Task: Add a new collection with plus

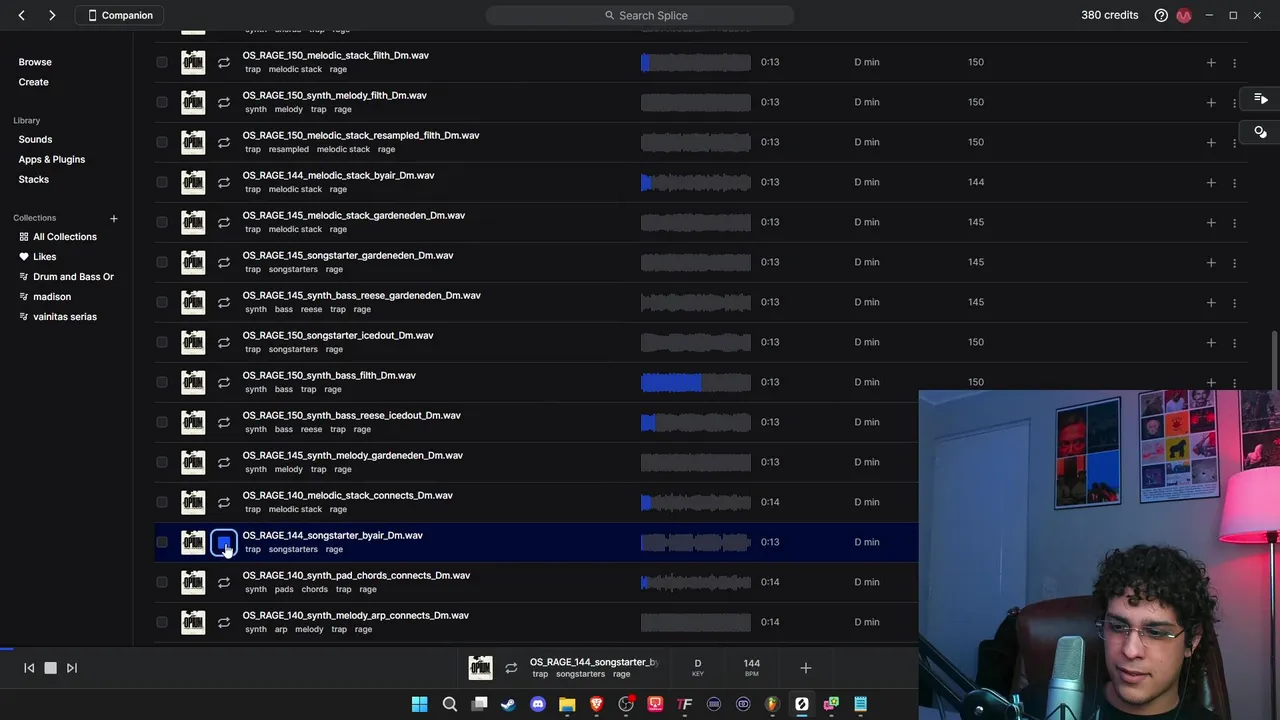Action: click(114, 218)
